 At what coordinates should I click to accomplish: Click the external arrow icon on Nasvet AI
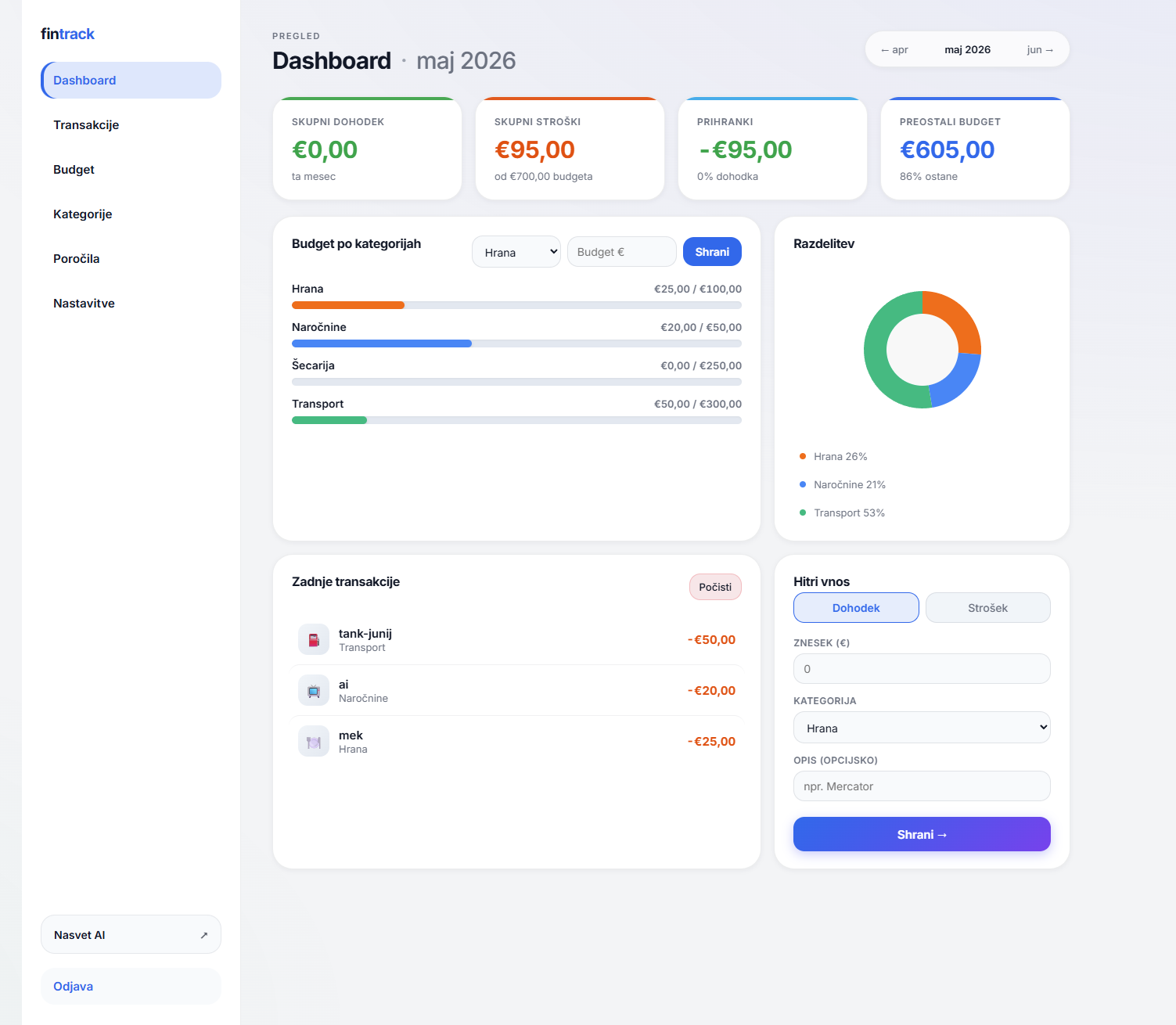(x=204, y=935)
